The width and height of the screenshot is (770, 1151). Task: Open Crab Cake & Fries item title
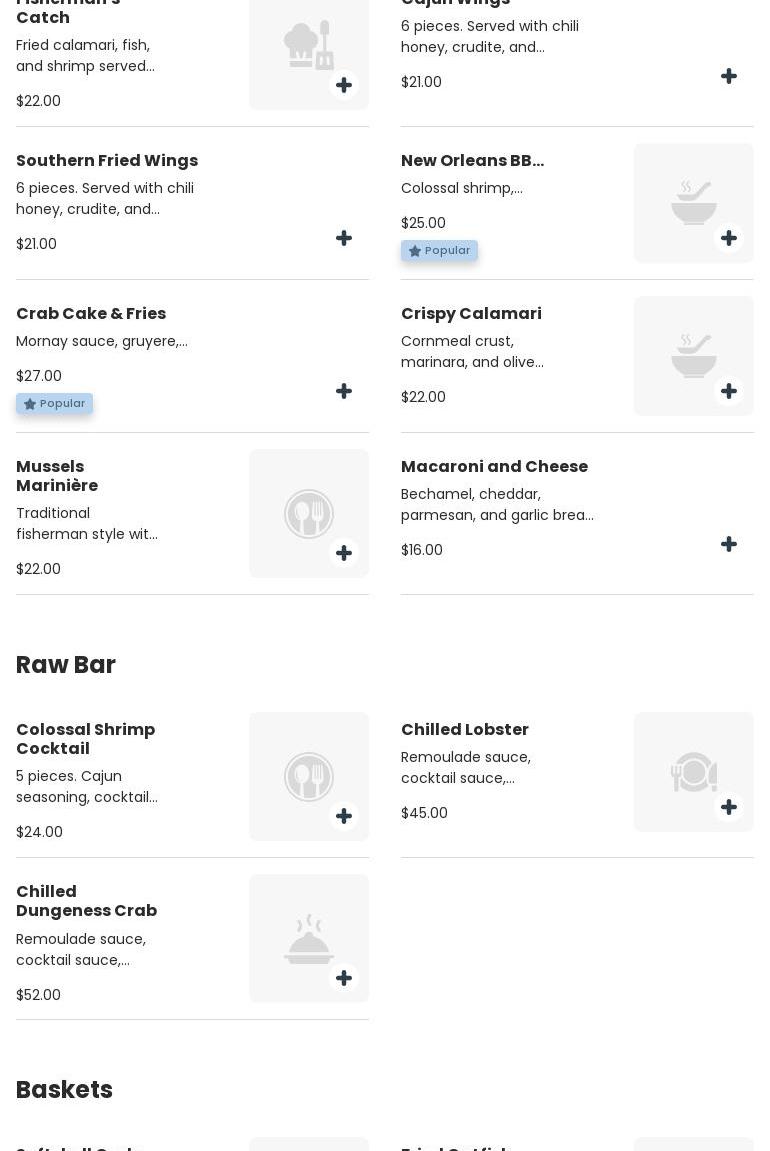(x=91, y=314)
